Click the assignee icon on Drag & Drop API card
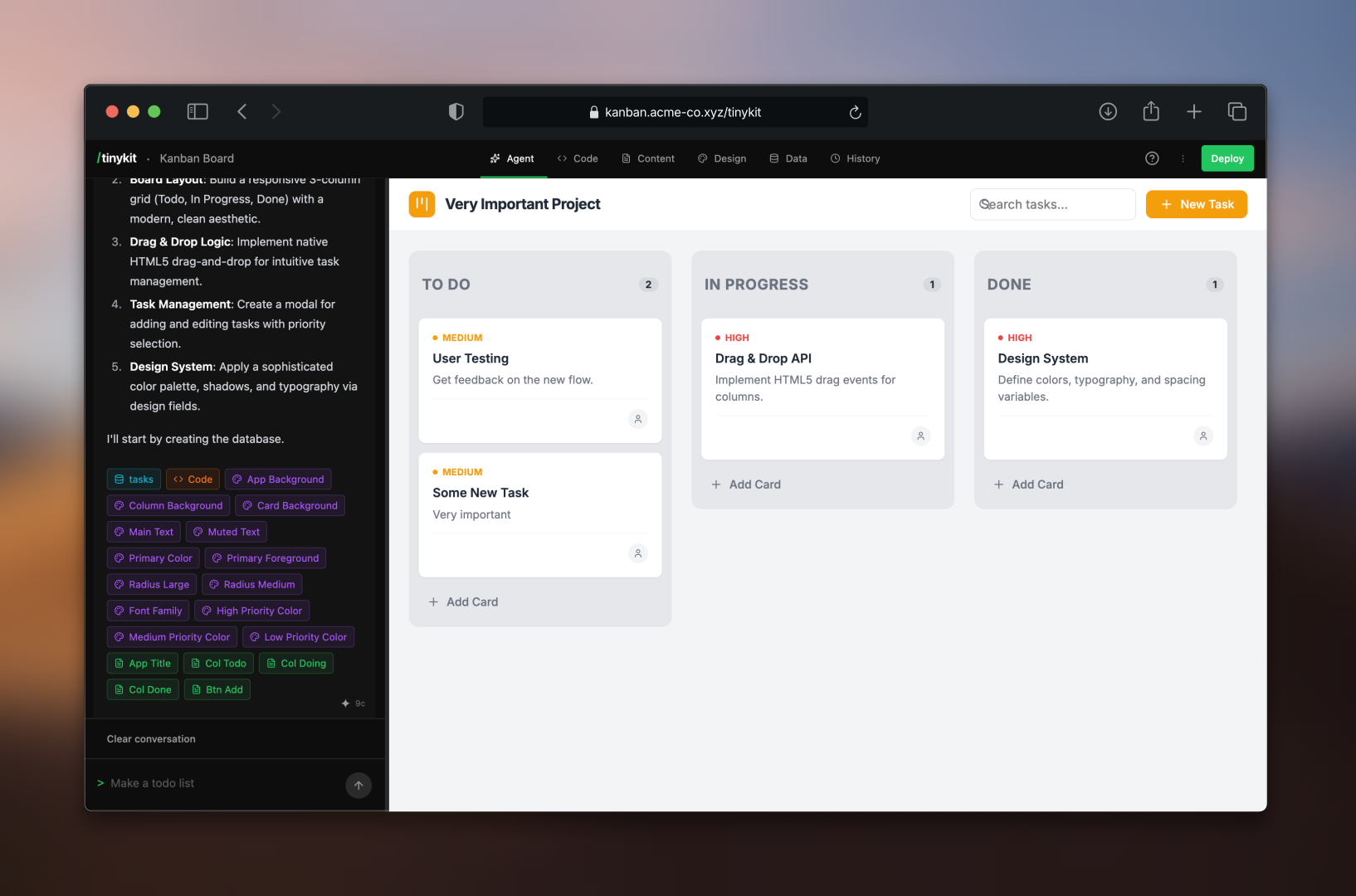Screen dimensions: 1356x896 pyautogui.click(x=920, y=436)
